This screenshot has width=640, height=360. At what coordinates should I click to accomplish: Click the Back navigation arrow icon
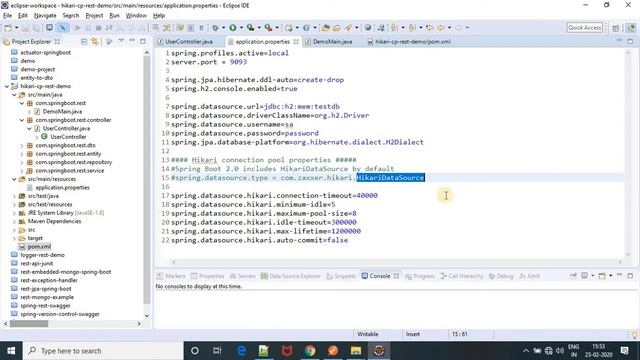pyautogui.click(x=441, y=28)
